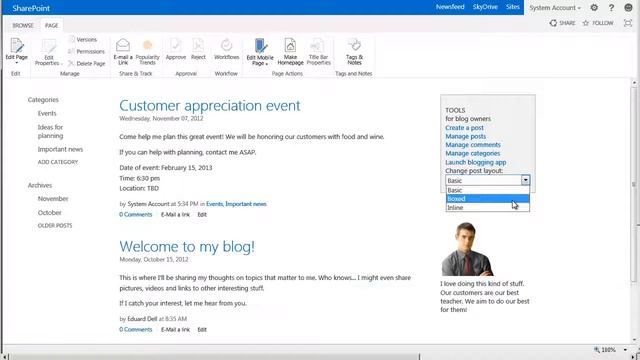Open 0 Comments on the Welcome post

136,329
